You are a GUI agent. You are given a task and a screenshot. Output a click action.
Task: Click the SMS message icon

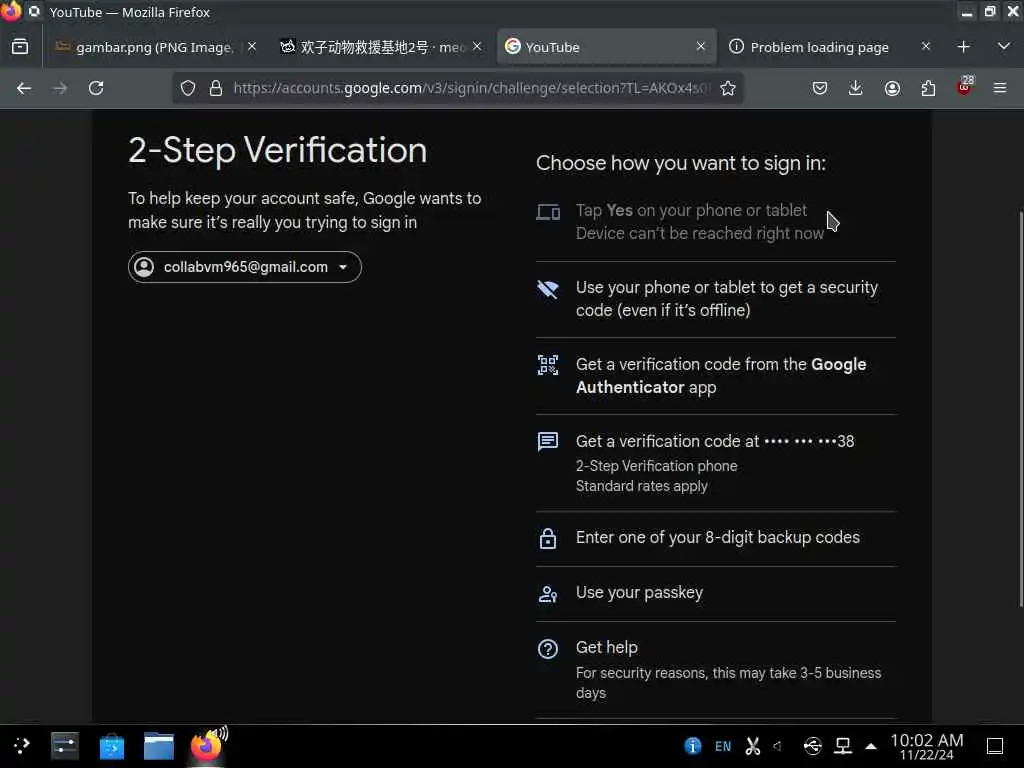548,442
